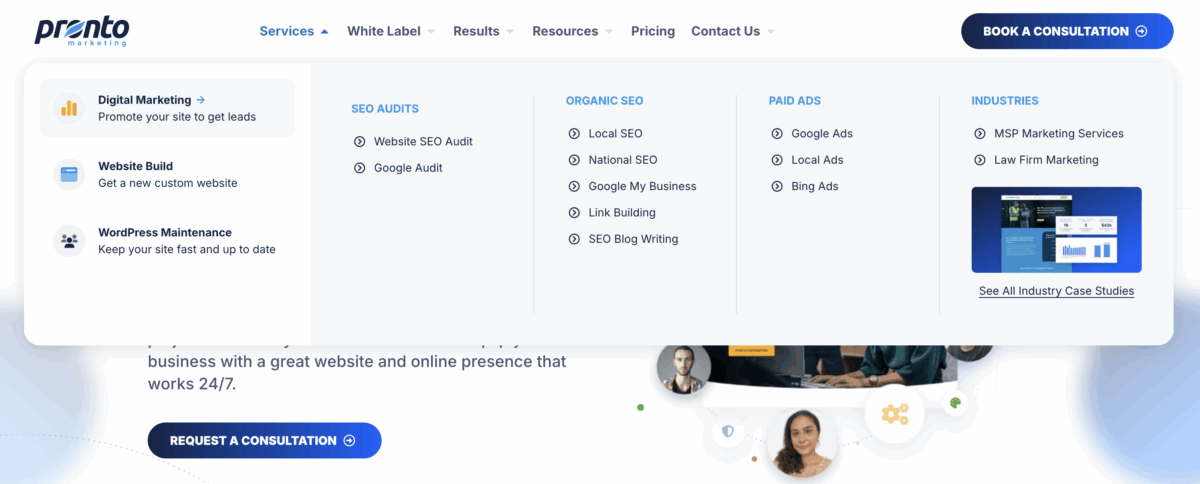Click the arrow icon beside Link Building
This screenshot has height=484, width=1200.
tap(574, 213)
